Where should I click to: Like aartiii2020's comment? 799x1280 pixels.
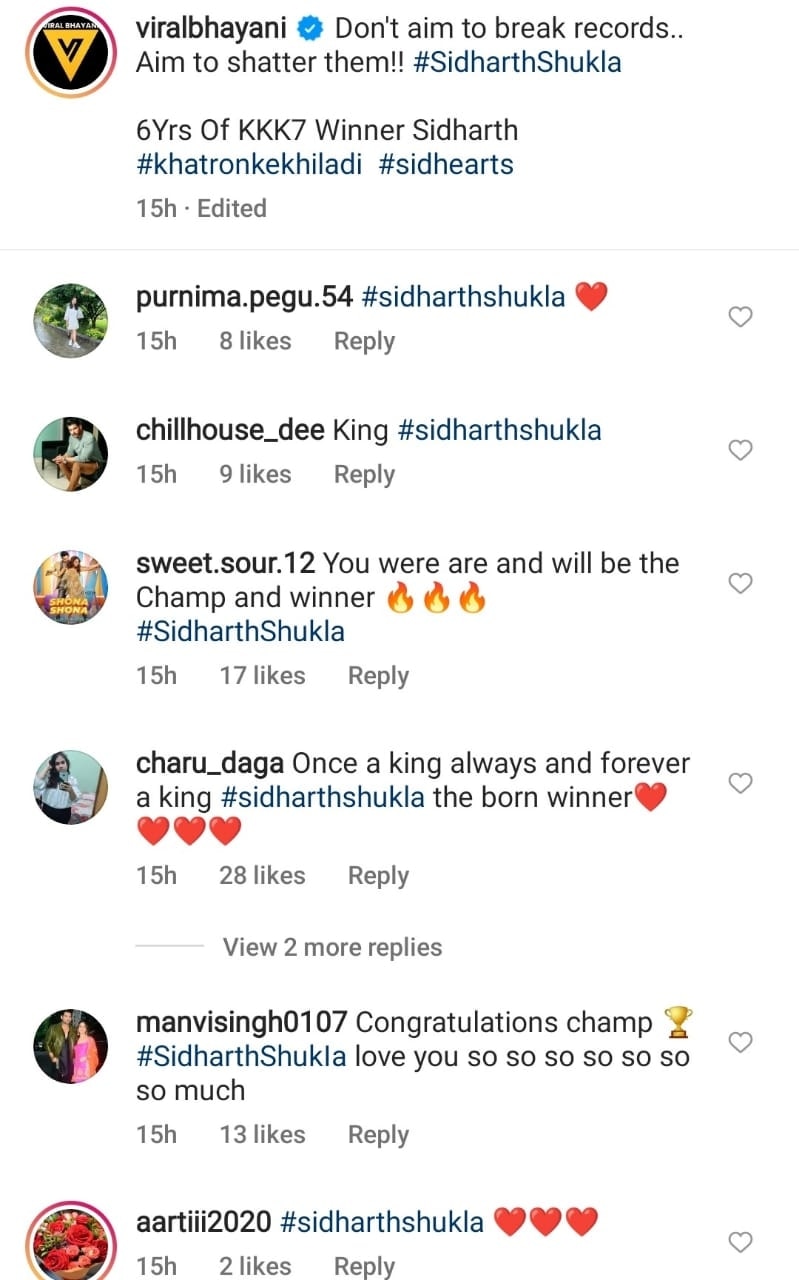(739, 1242)
